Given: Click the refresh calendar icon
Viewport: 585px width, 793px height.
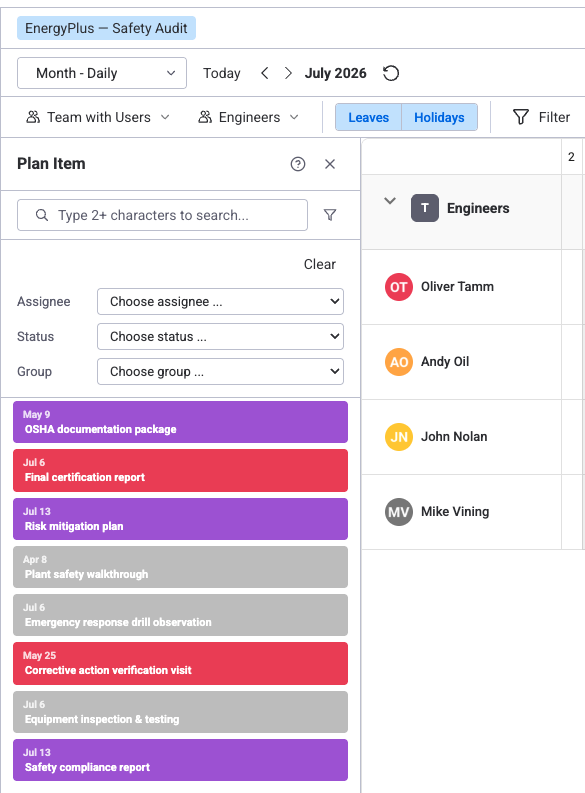Looking at the screenshot, I should click(x=391, y=73).
